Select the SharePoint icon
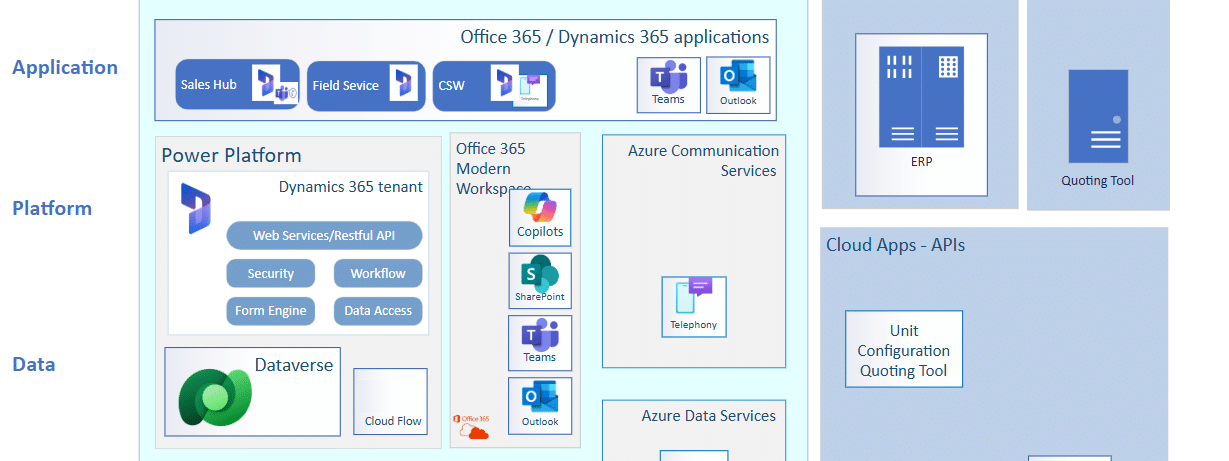The height and width of the screenshot is (461, 1229). point(540,276)
